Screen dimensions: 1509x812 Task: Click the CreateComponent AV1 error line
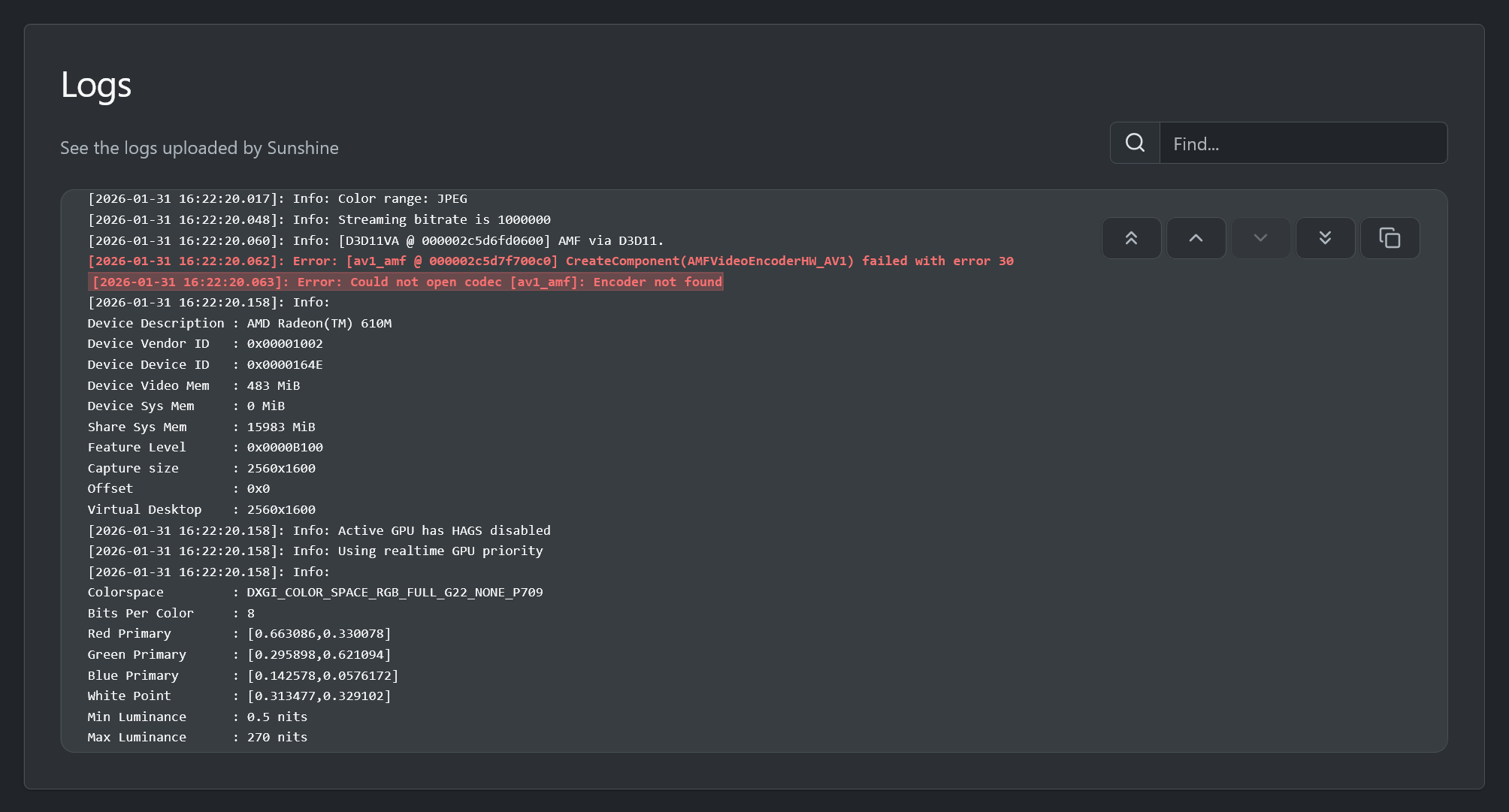pos(550,261)
